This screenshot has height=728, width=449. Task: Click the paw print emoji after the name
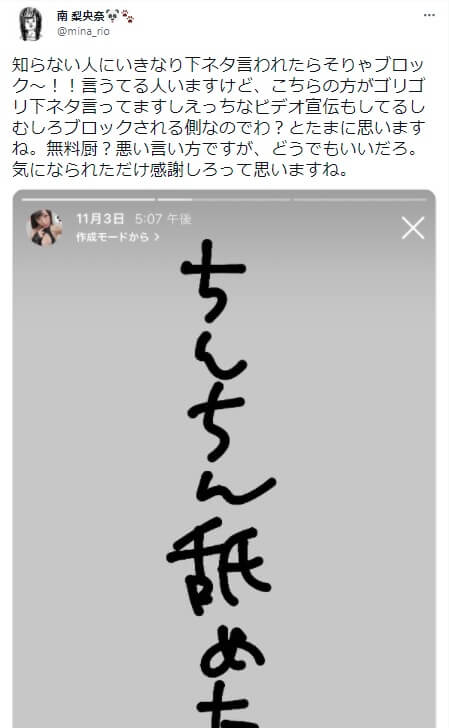click(x=128, y=16)
